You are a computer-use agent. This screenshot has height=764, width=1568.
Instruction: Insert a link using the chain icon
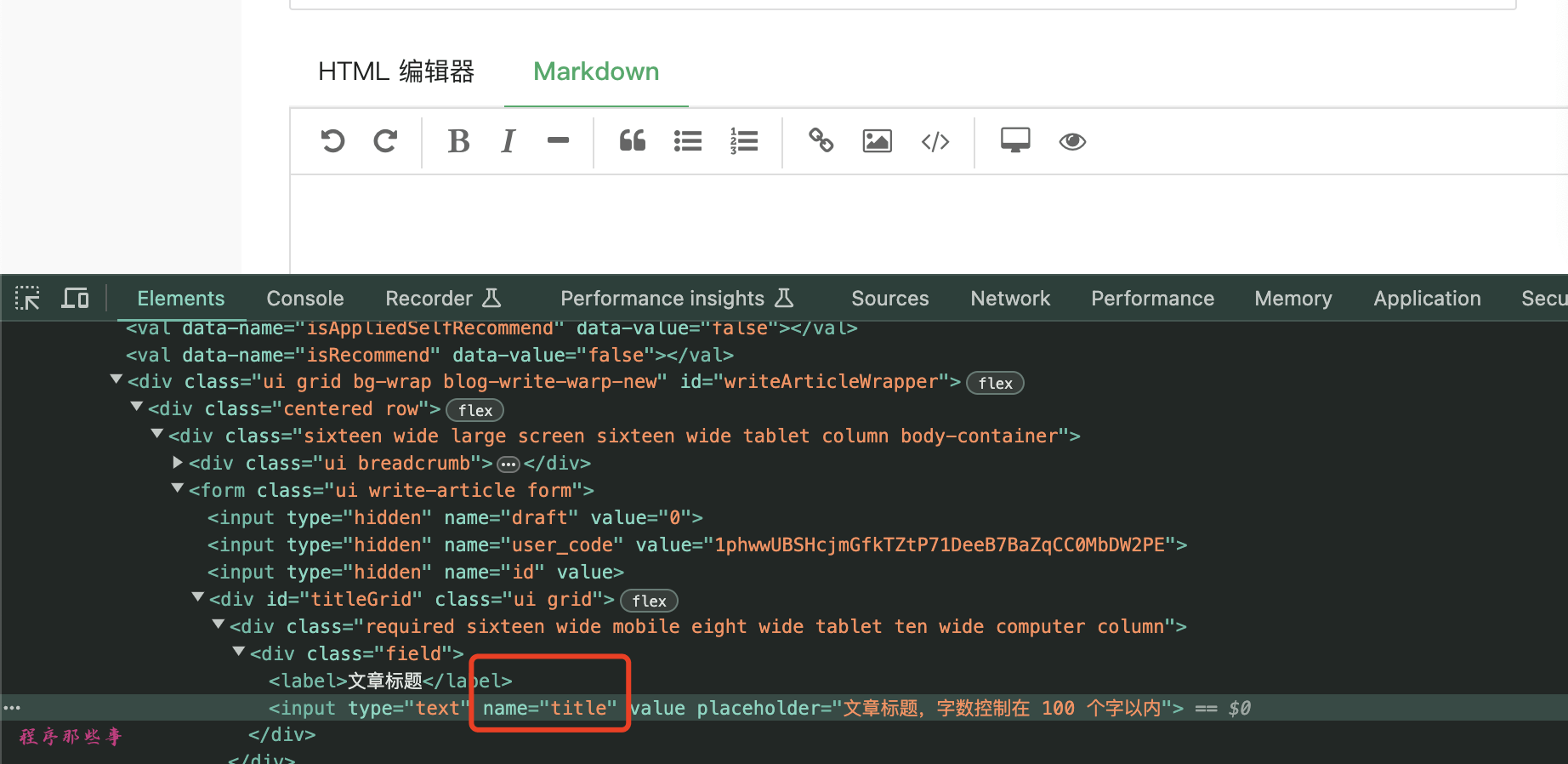pyautogui.click(x=821, y=141)
